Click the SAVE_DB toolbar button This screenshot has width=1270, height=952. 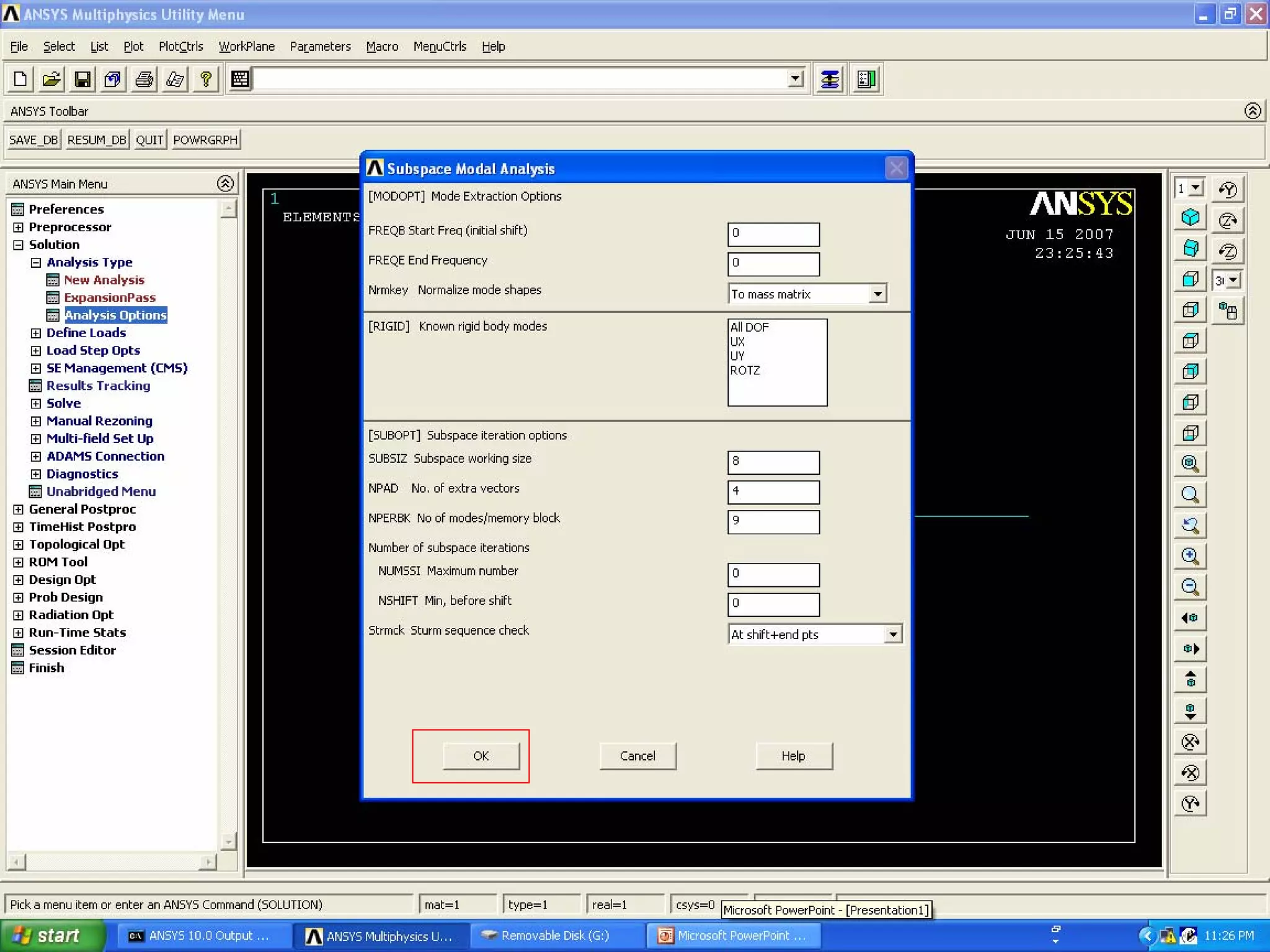[33, 139]
